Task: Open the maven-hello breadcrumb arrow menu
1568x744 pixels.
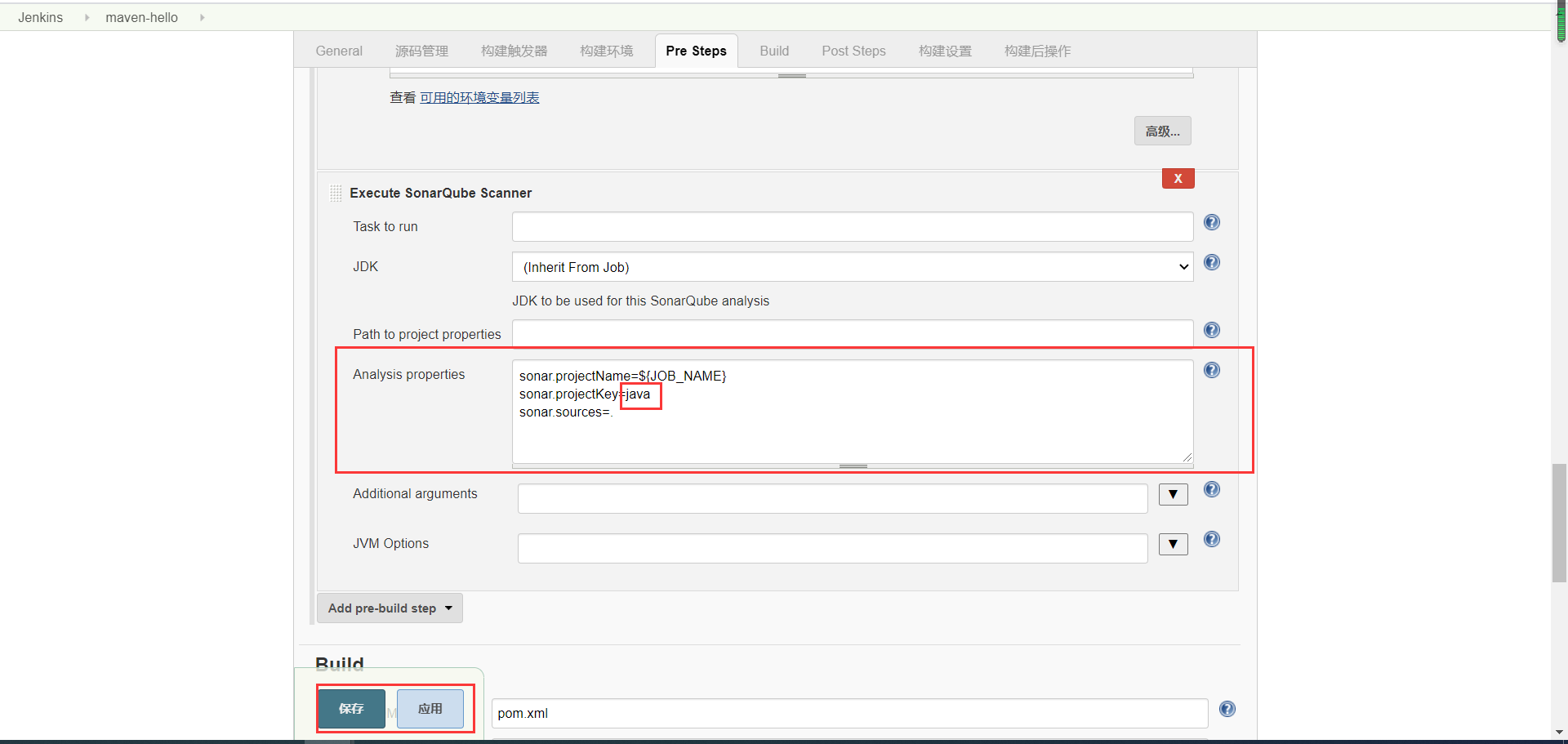Action: [x=202, y=17]
